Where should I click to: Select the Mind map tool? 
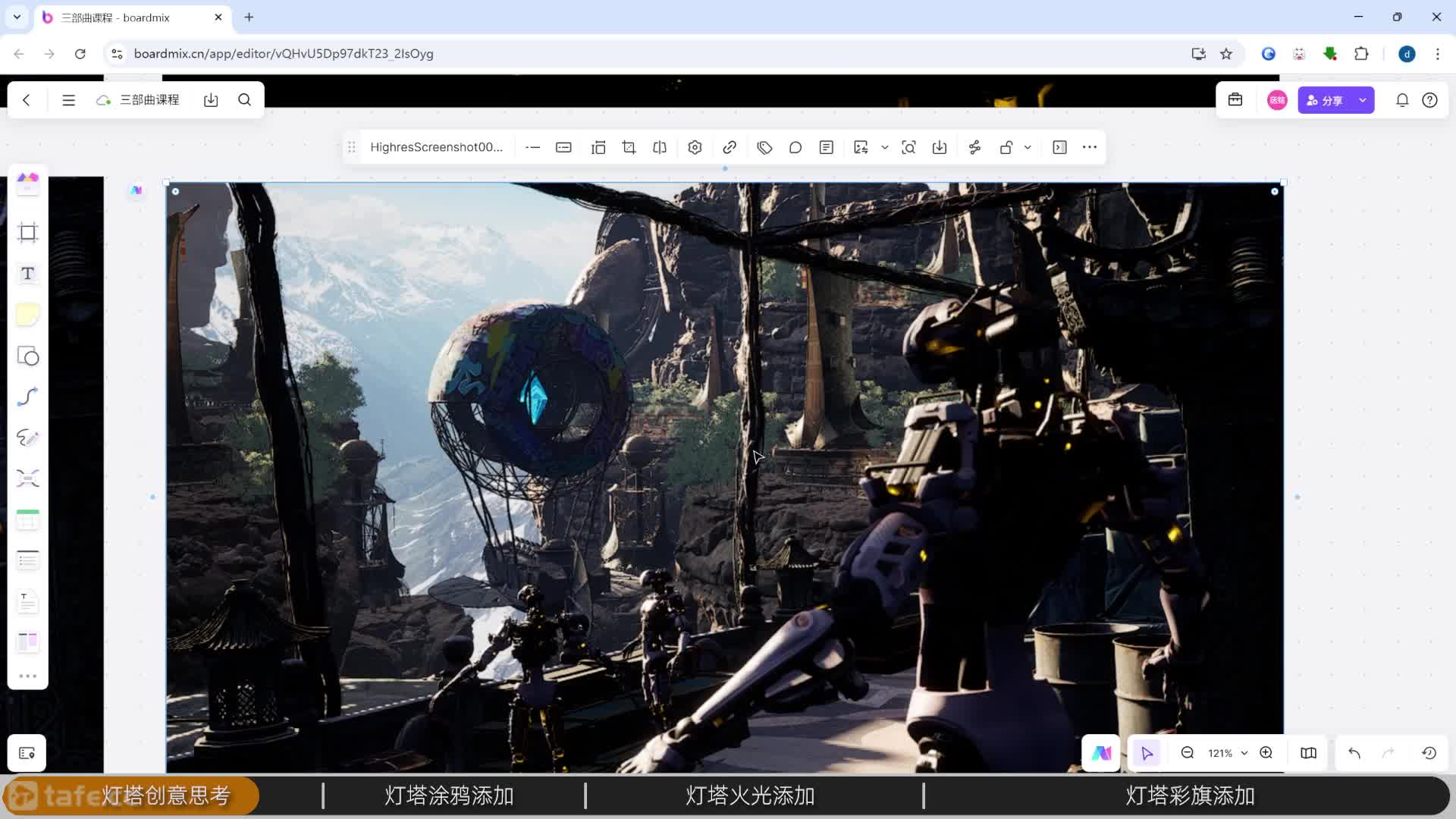(x=28, y=479)
